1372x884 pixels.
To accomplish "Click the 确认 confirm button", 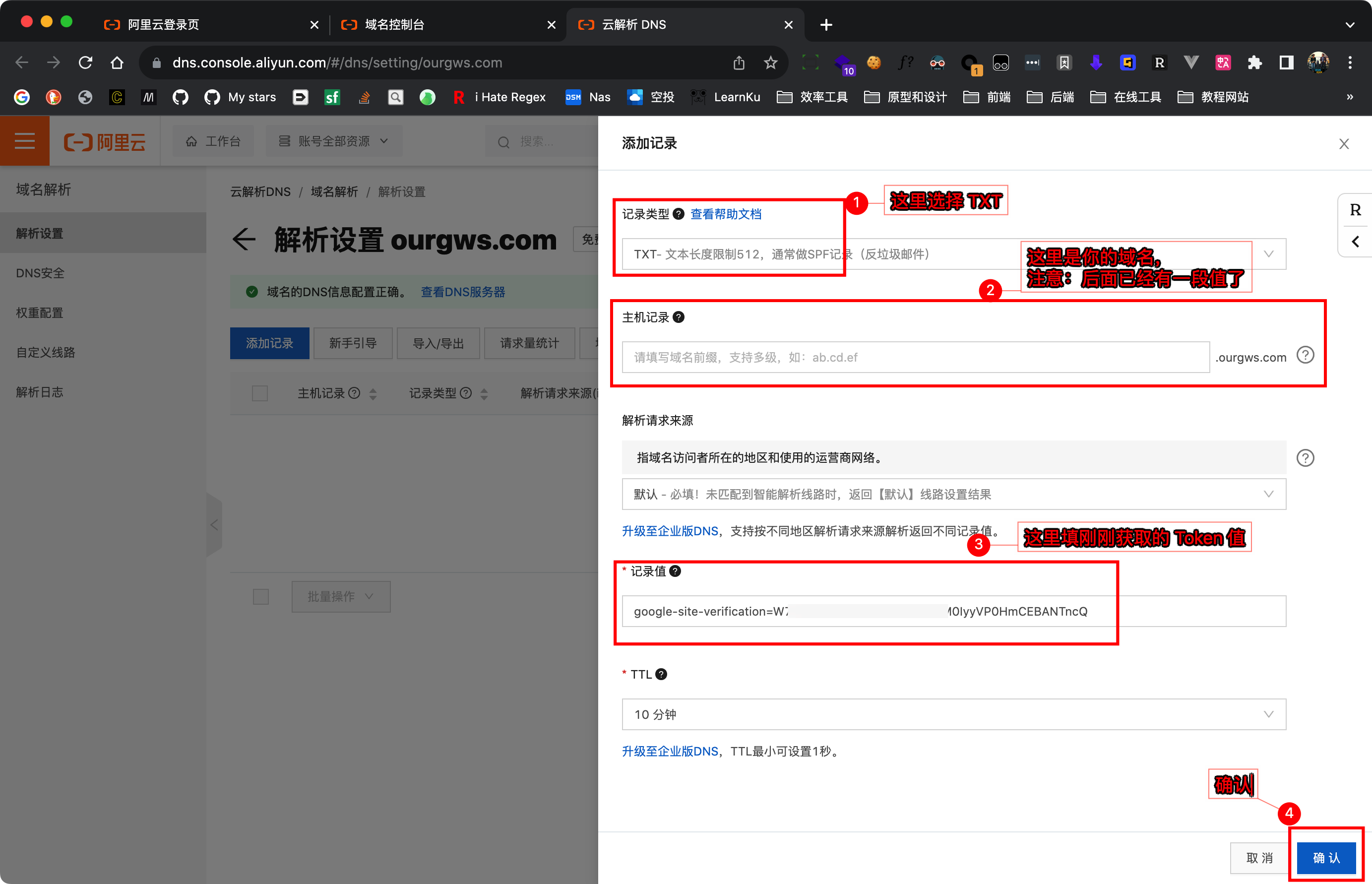I will click(1326, 858).
